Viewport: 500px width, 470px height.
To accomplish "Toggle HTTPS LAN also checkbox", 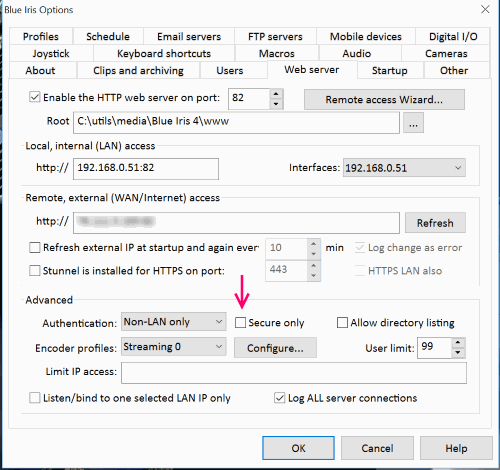I will [360, 270].
